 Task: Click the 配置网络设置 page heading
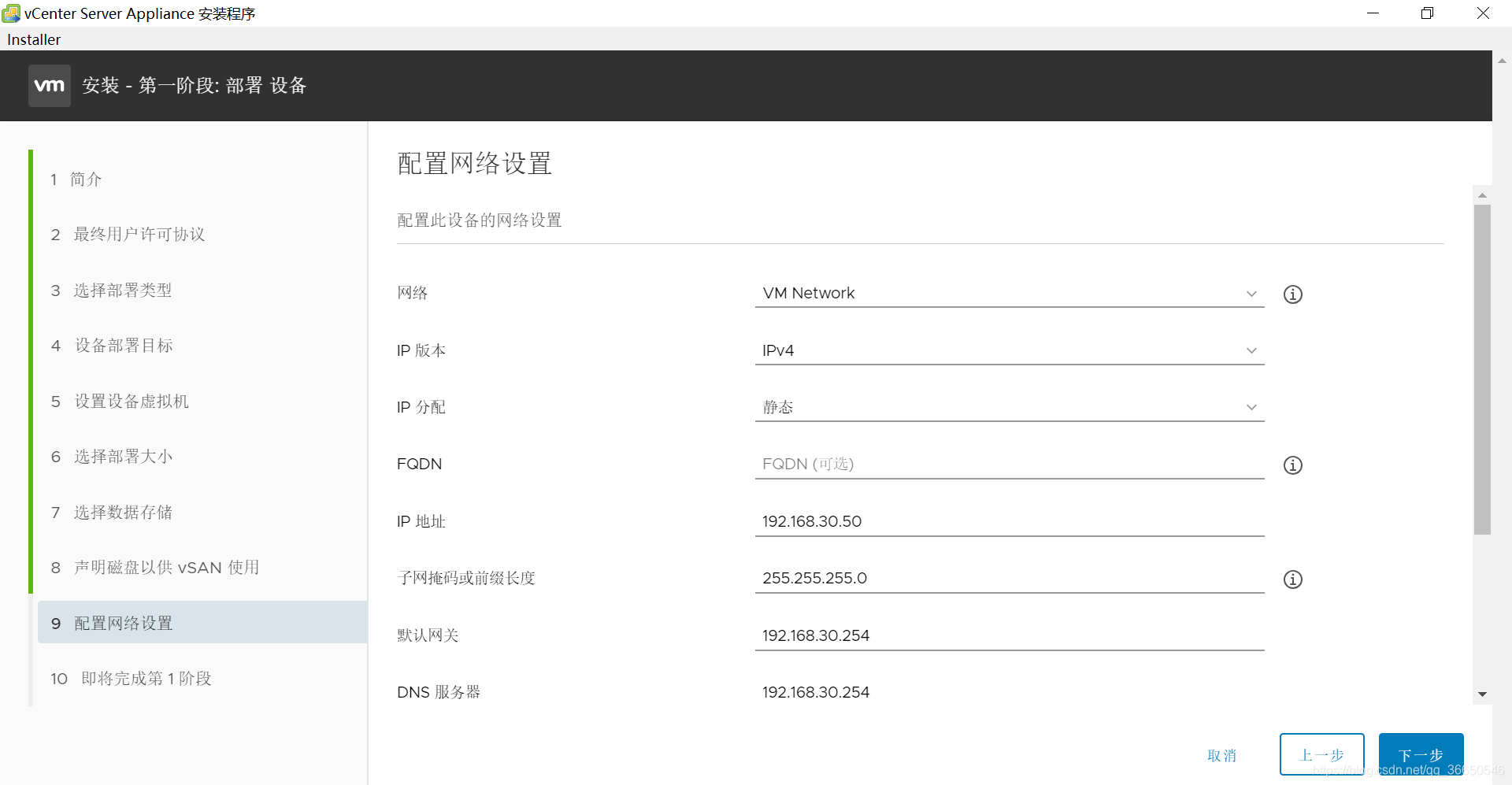point(475,164)
